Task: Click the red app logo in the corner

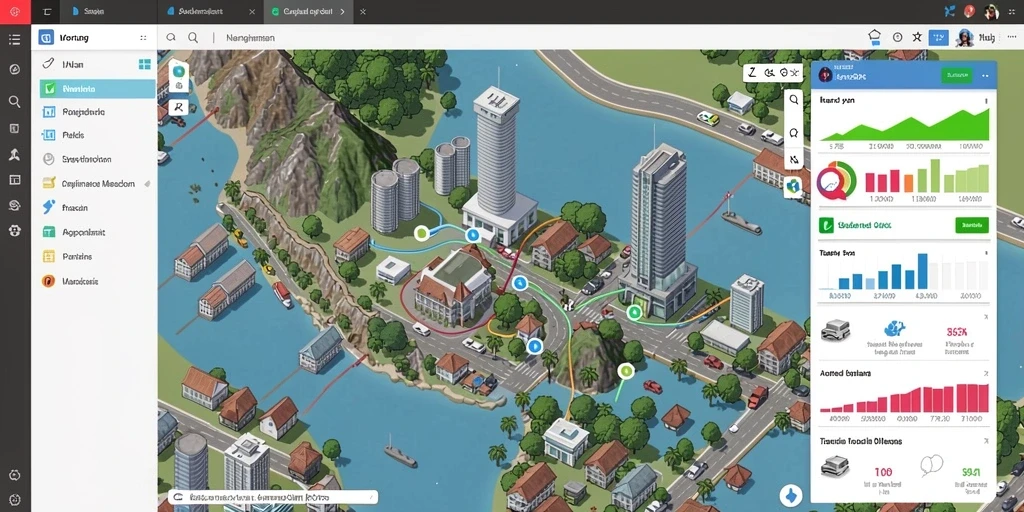Action: coord(15,12)
